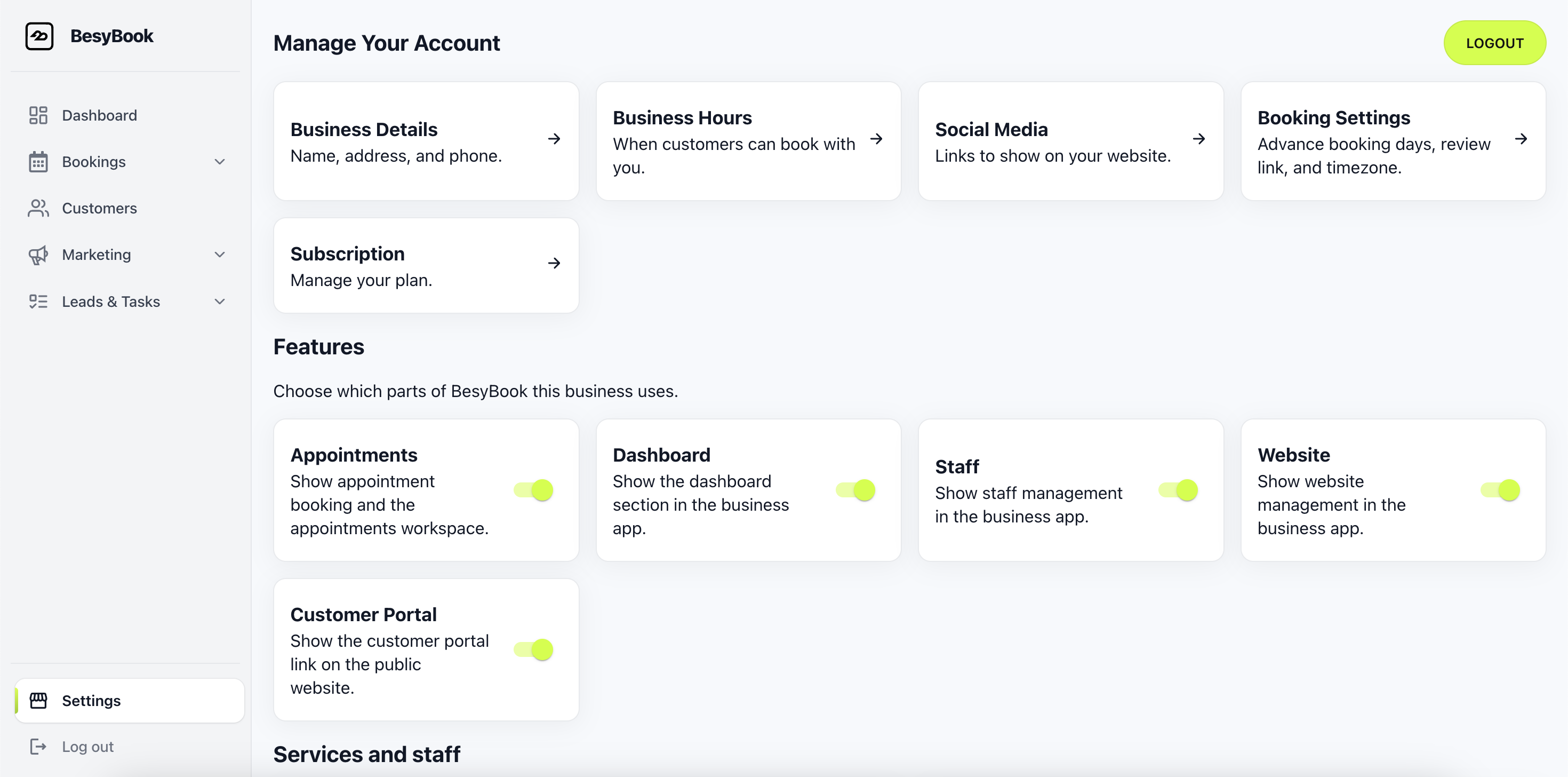Viewport: 1568px width, 777px height.
Task: Click the arrow on Booking Settings card
Action: (x=1521, y=139)
